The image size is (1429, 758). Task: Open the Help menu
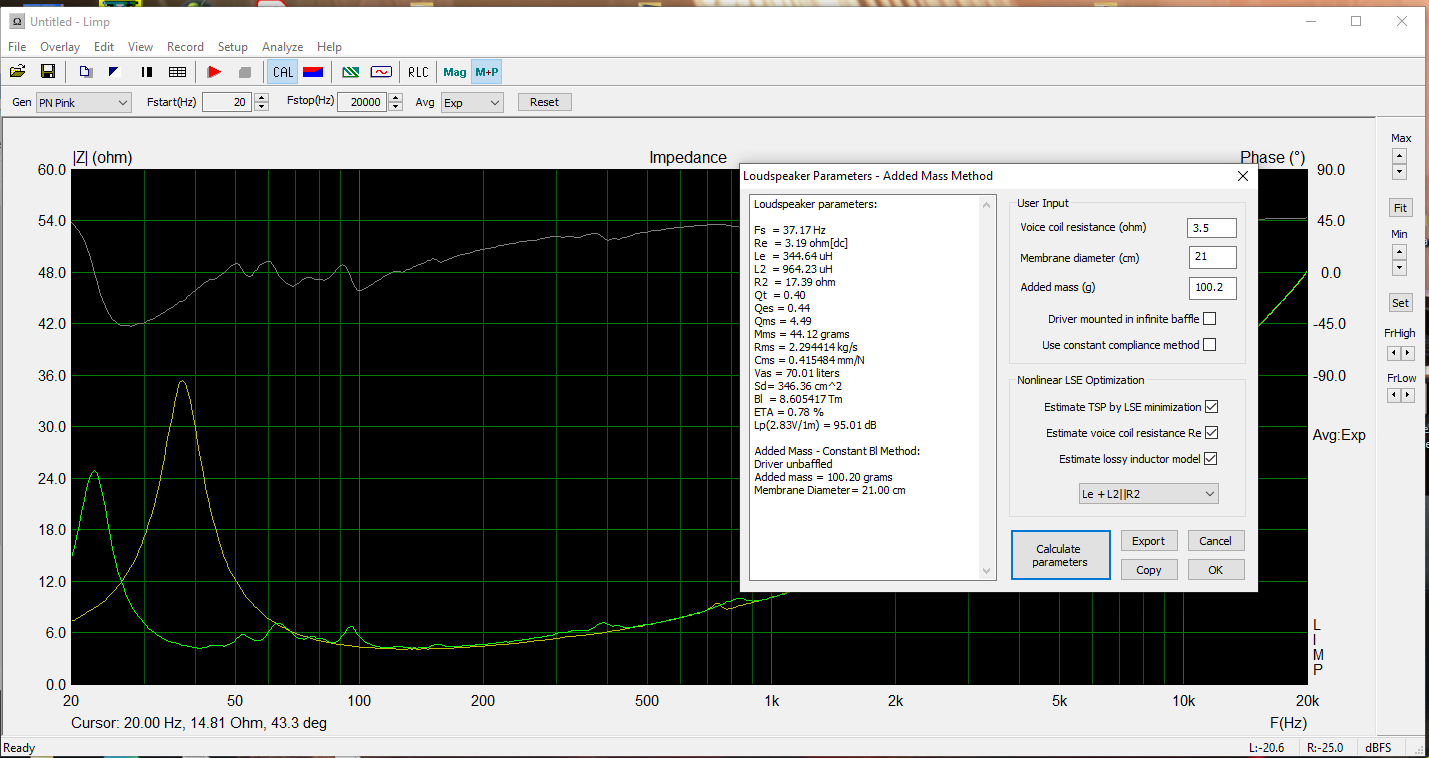(329, 47)
